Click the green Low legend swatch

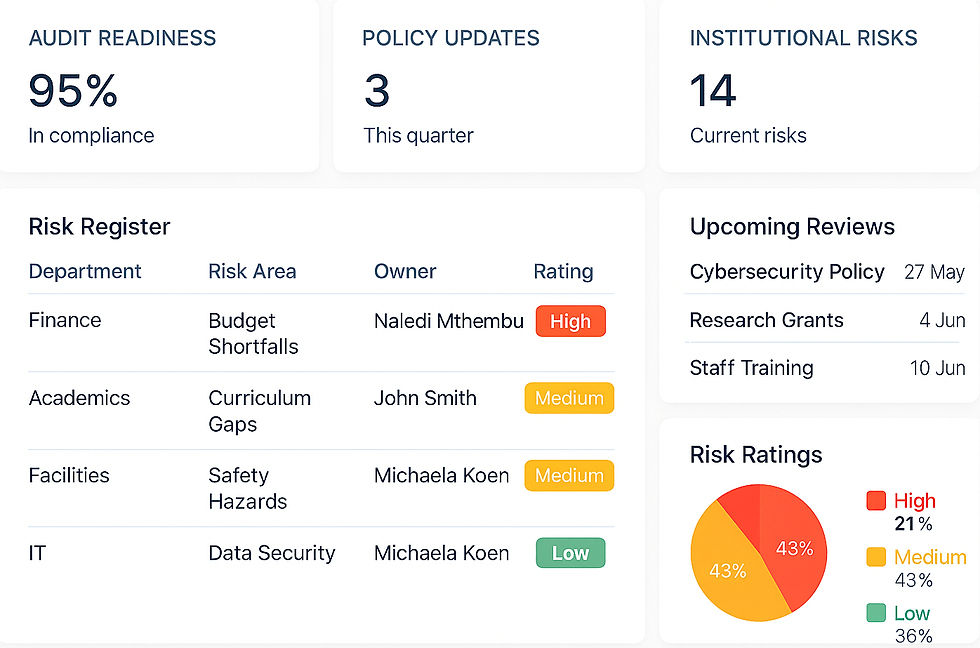click(876, 613)
